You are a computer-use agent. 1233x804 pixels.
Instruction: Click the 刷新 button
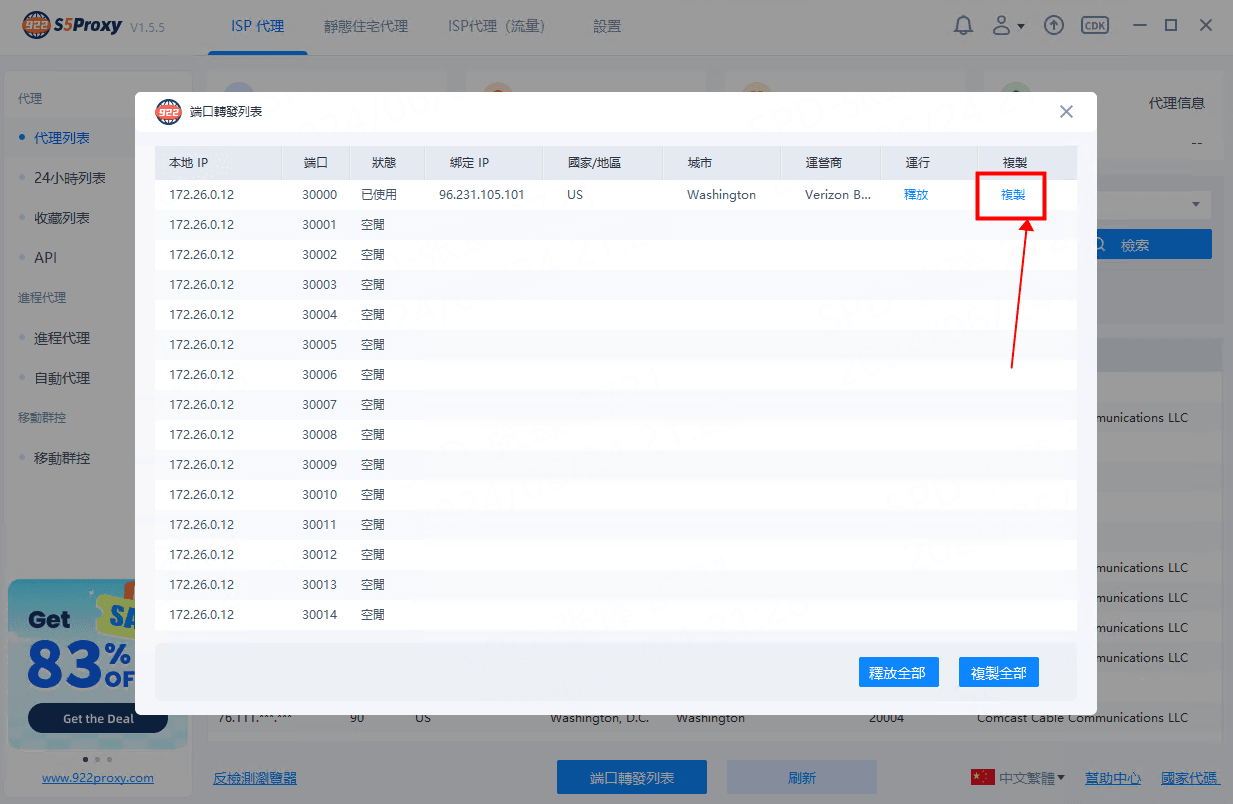pyautogui.click(x=802, y=777)
